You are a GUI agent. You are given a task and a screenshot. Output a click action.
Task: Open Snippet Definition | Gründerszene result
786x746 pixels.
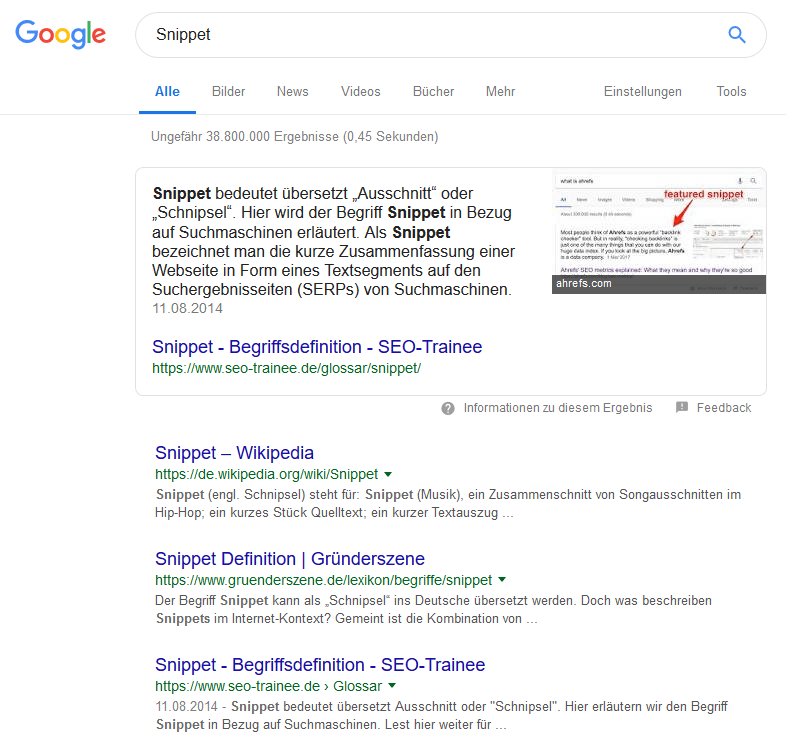[x=290, y=558]
